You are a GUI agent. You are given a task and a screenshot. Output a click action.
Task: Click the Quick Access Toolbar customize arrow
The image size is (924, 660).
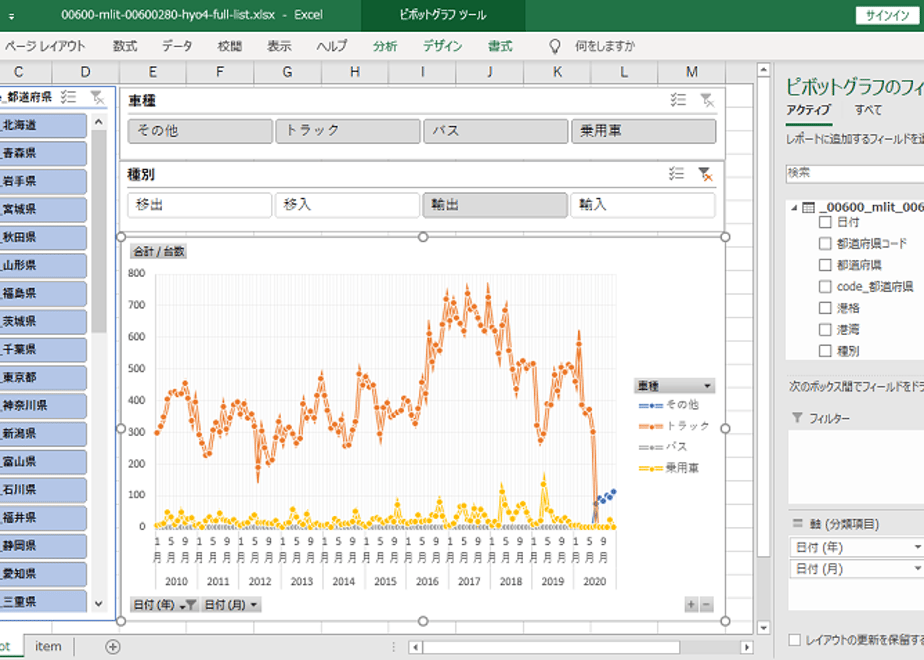[11, 16]
